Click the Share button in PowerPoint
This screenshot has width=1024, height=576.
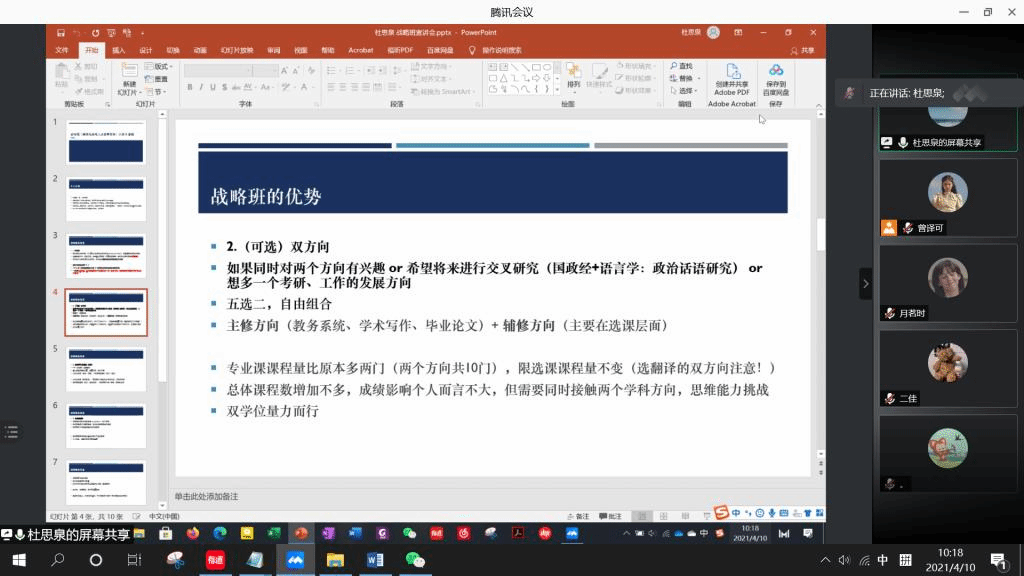802,50
